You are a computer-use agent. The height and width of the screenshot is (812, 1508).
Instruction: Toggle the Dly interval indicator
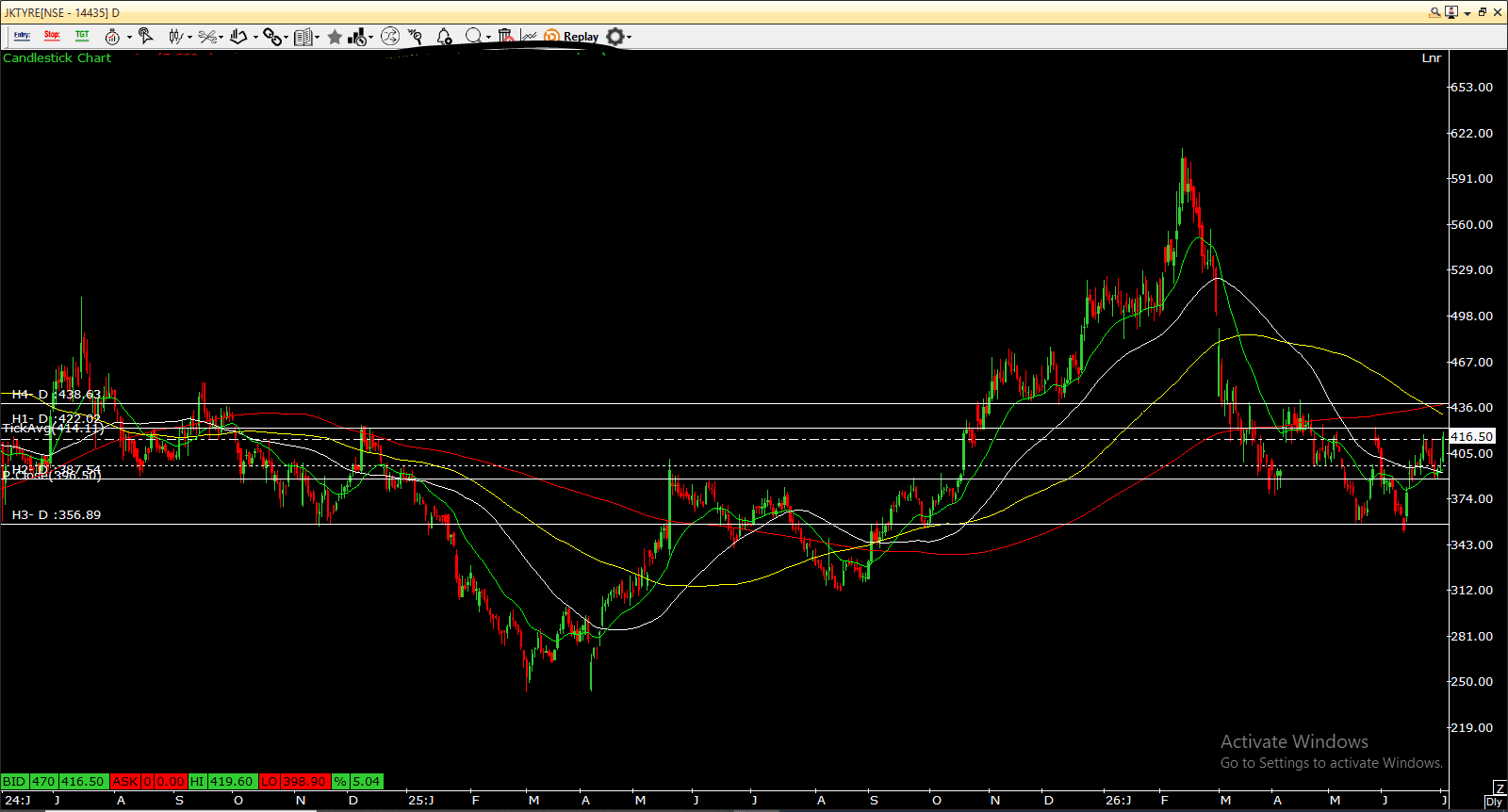(x=1494, y=802)
